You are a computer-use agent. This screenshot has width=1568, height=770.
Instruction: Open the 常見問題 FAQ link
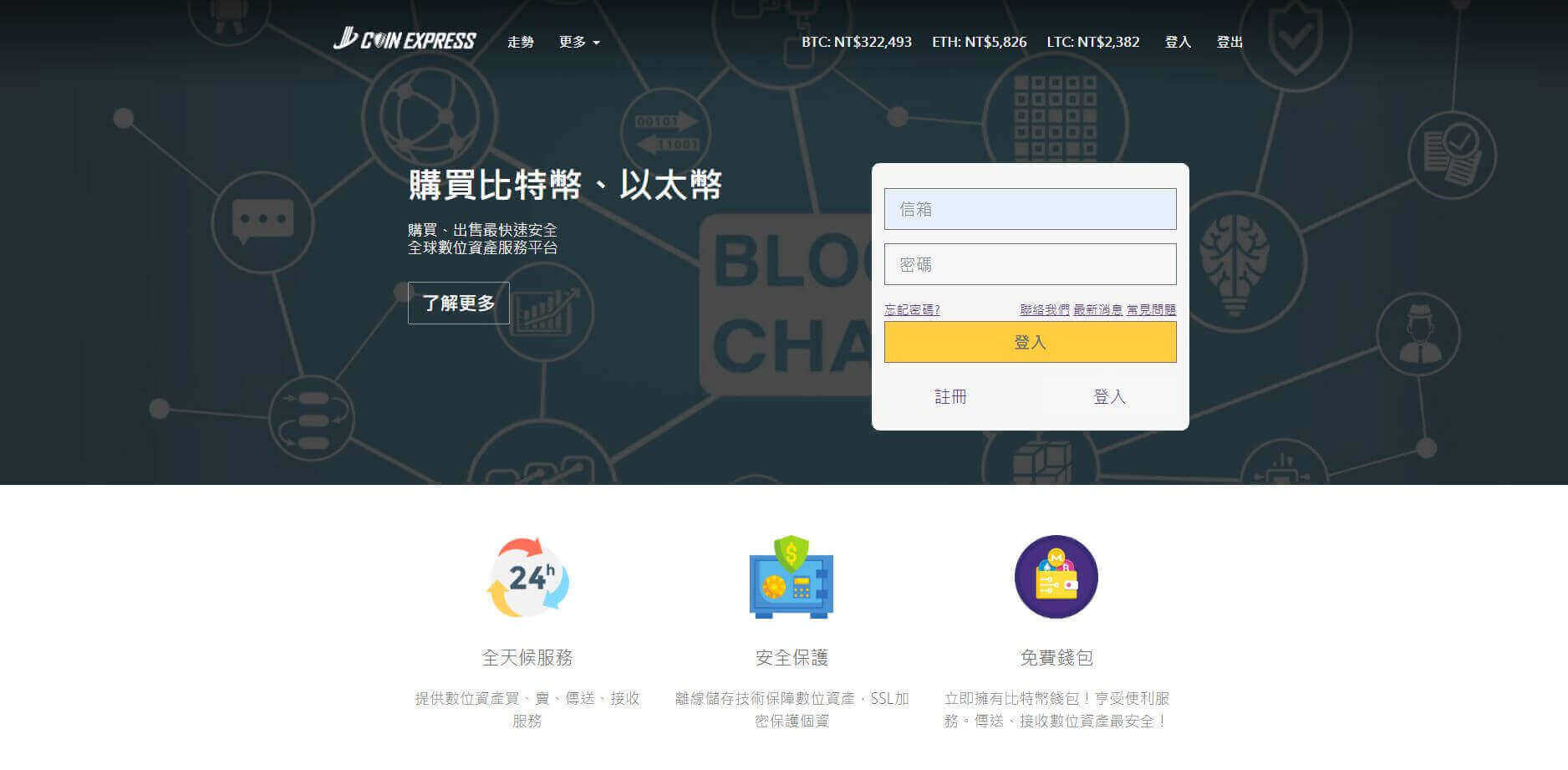tap(1151, 309)
